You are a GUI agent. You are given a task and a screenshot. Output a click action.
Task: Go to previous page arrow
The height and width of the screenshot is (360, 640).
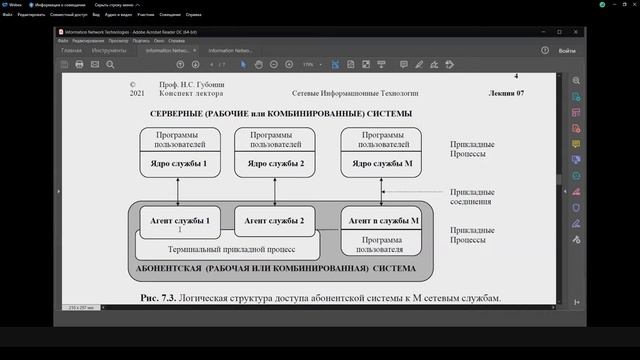tap(180, 64)
